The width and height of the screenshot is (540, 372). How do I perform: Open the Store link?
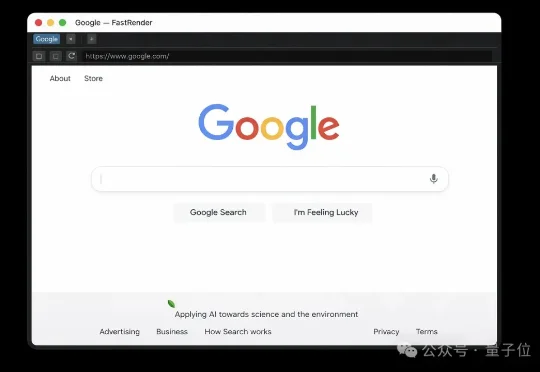[93, 79]
